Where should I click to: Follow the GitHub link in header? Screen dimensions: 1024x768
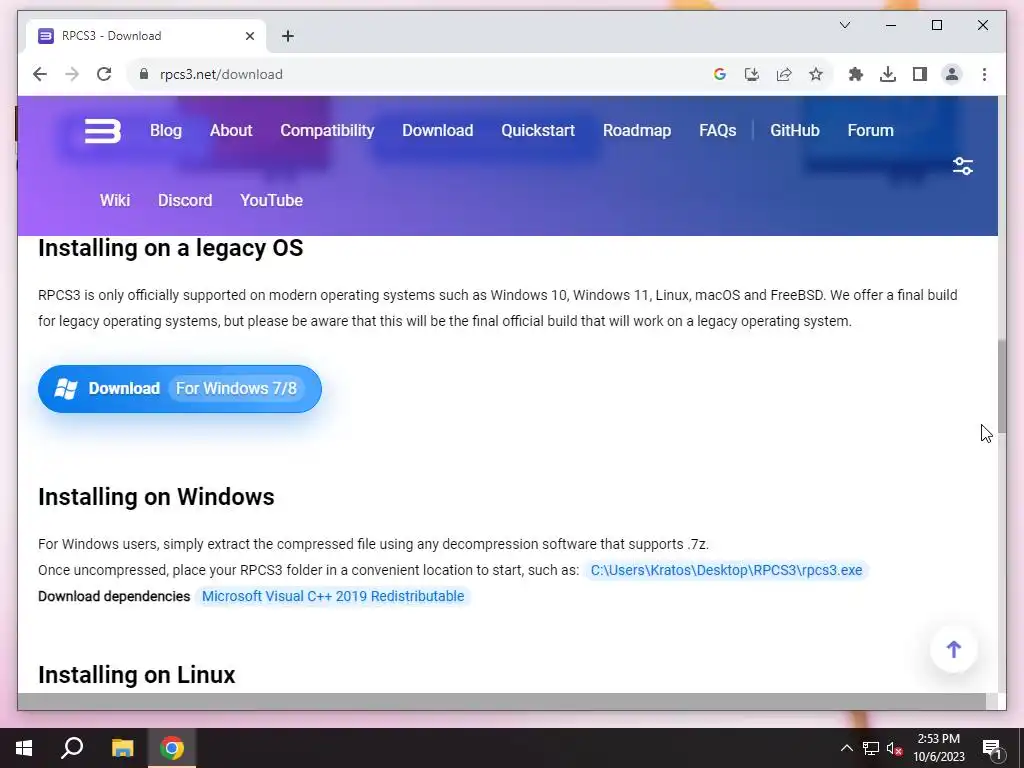795,131
